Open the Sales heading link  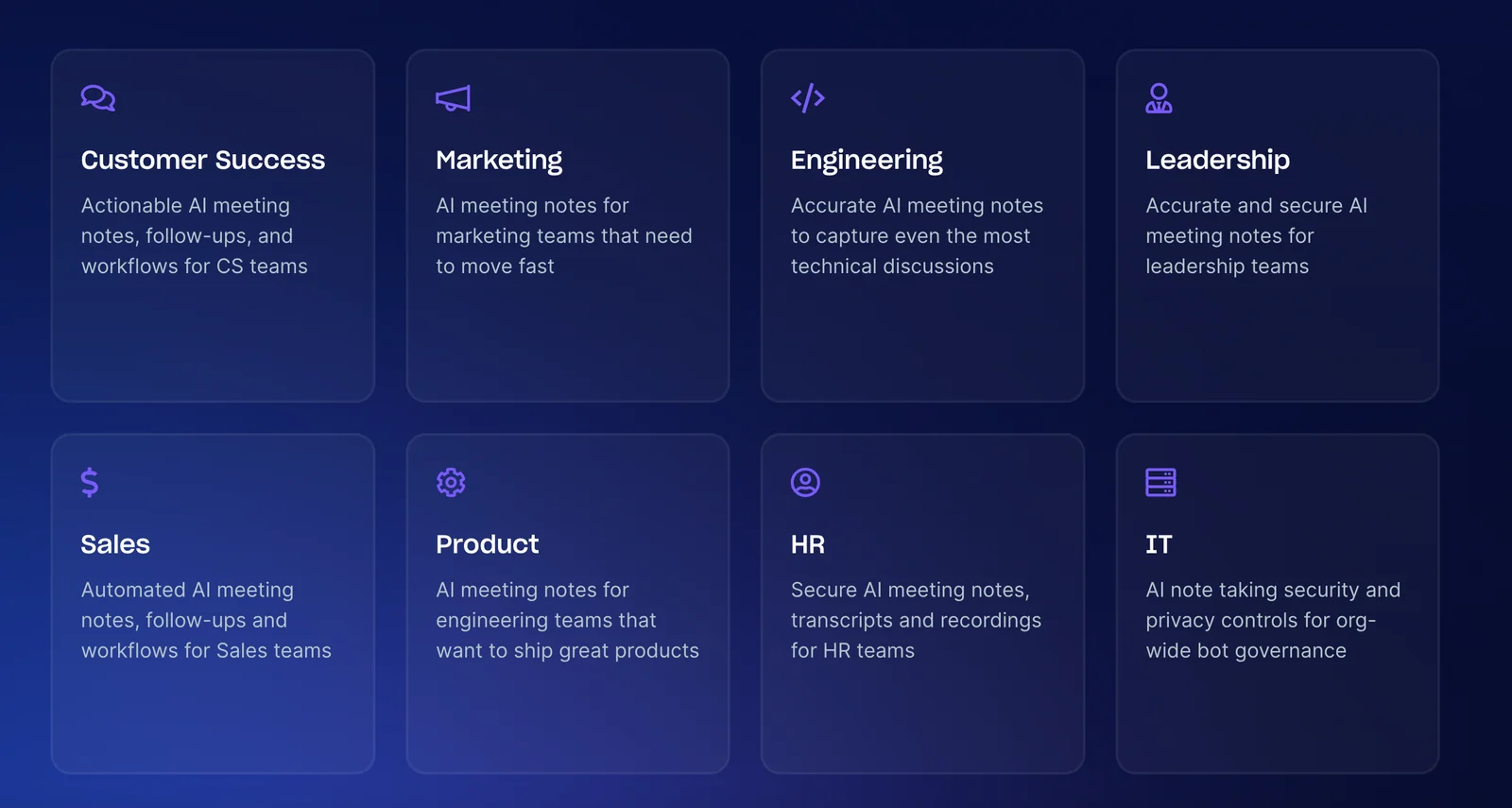[x=115, y=544]
